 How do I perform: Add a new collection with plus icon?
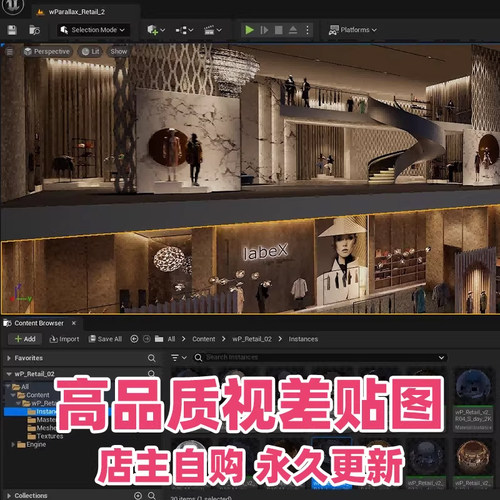(x=138, y=496)
